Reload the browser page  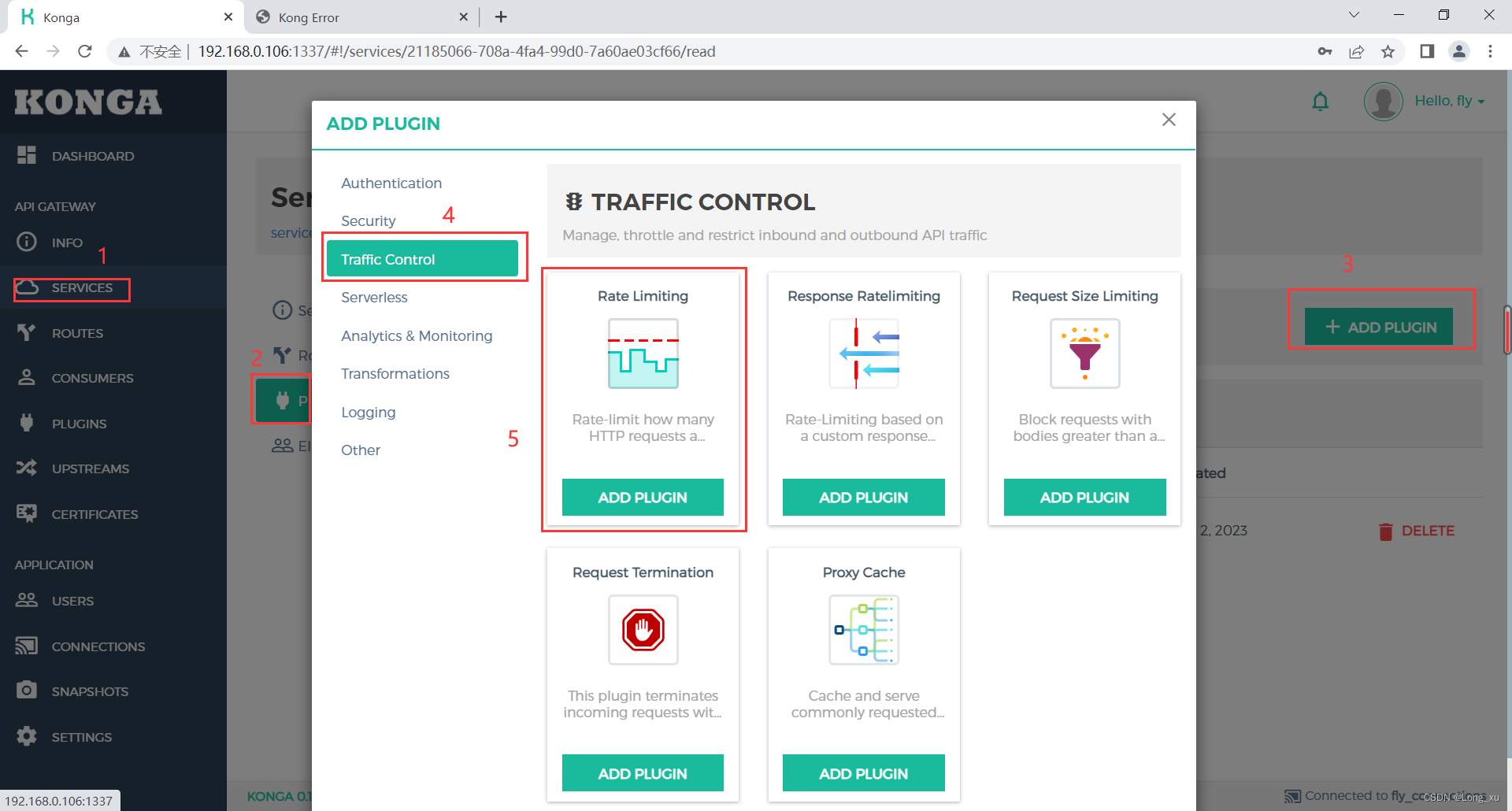click(85, 51)
